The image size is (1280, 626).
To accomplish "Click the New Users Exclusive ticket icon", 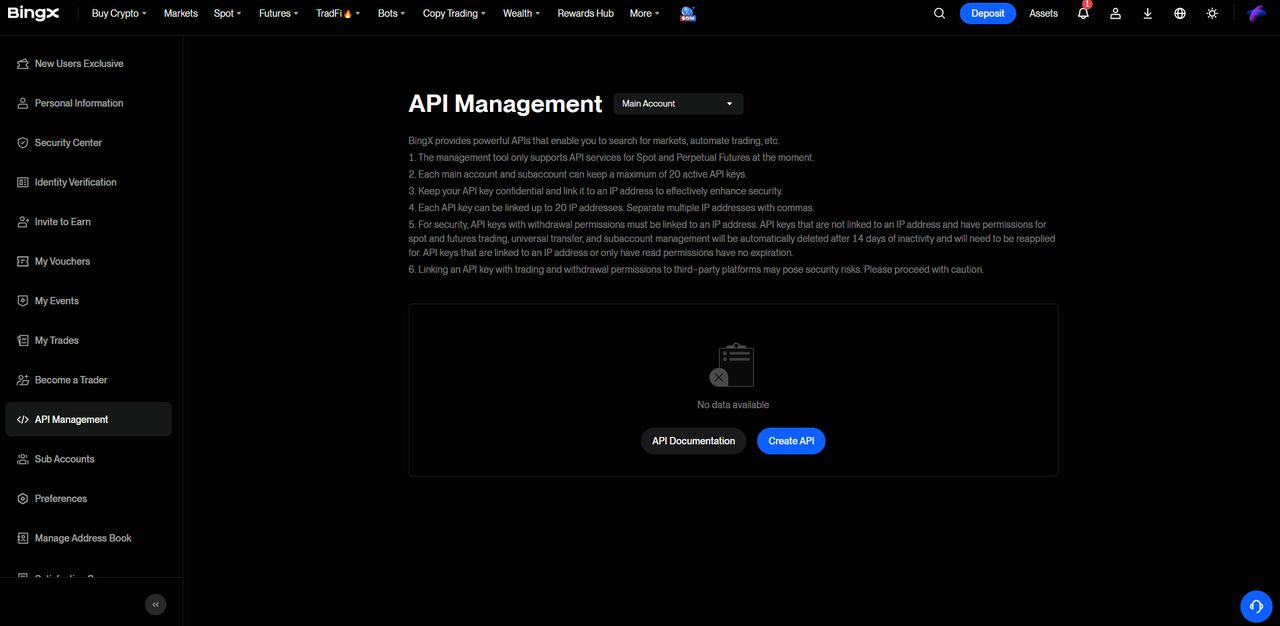I will [x=23, y=64].
